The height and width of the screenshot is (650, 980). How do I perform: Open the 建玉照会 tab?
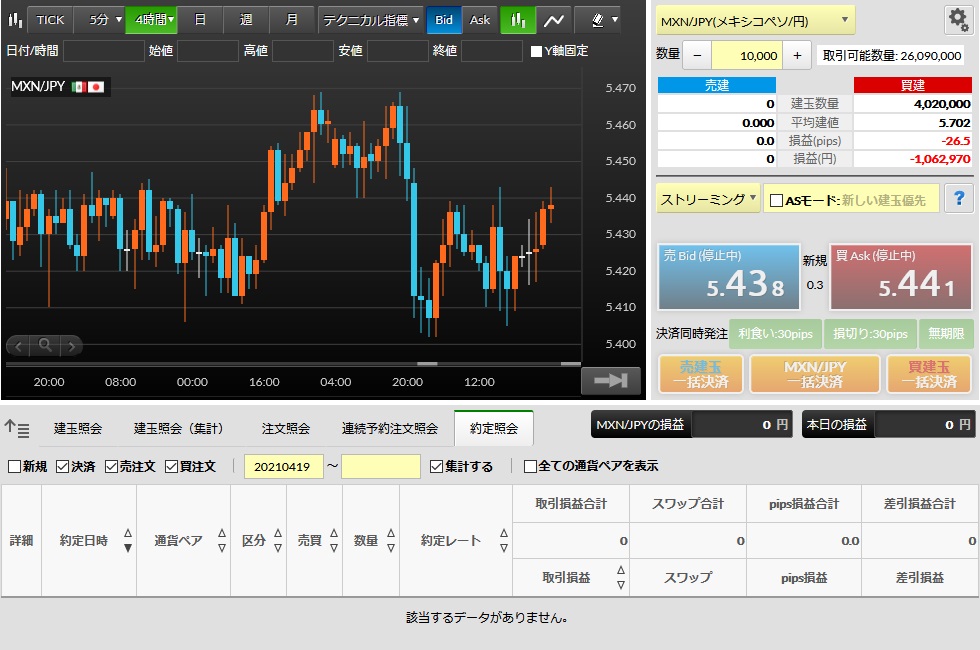pyautogui.click(x=78, y=429)
